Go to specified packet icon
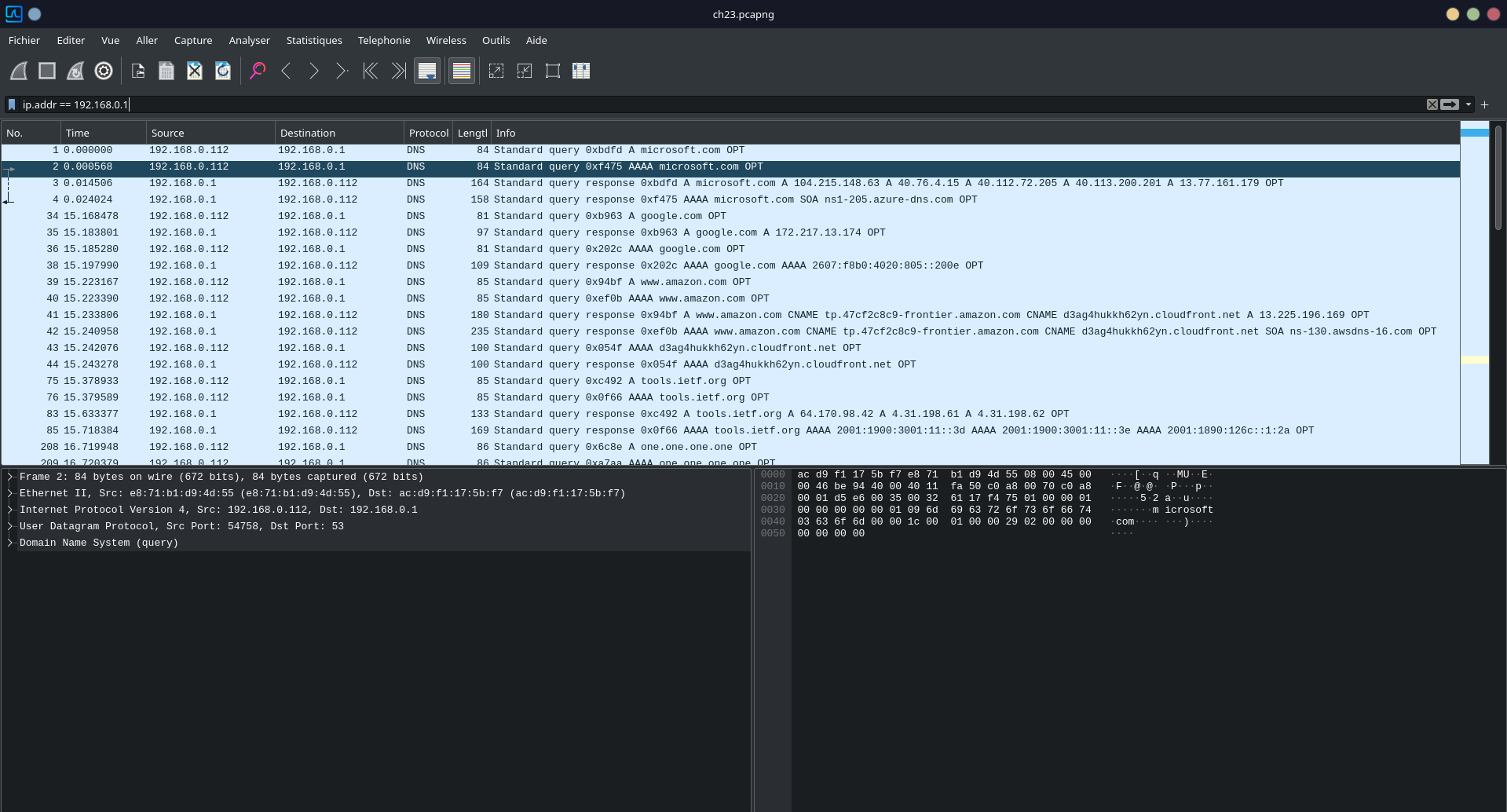Viewport: 1507px width, 812px height. (342, 71)
